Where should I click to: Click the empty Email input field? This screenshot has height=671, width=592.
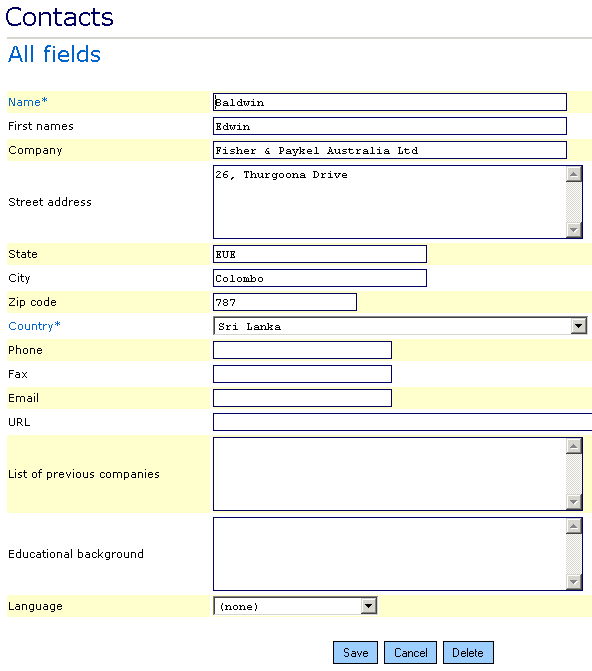tap(302, 398)
